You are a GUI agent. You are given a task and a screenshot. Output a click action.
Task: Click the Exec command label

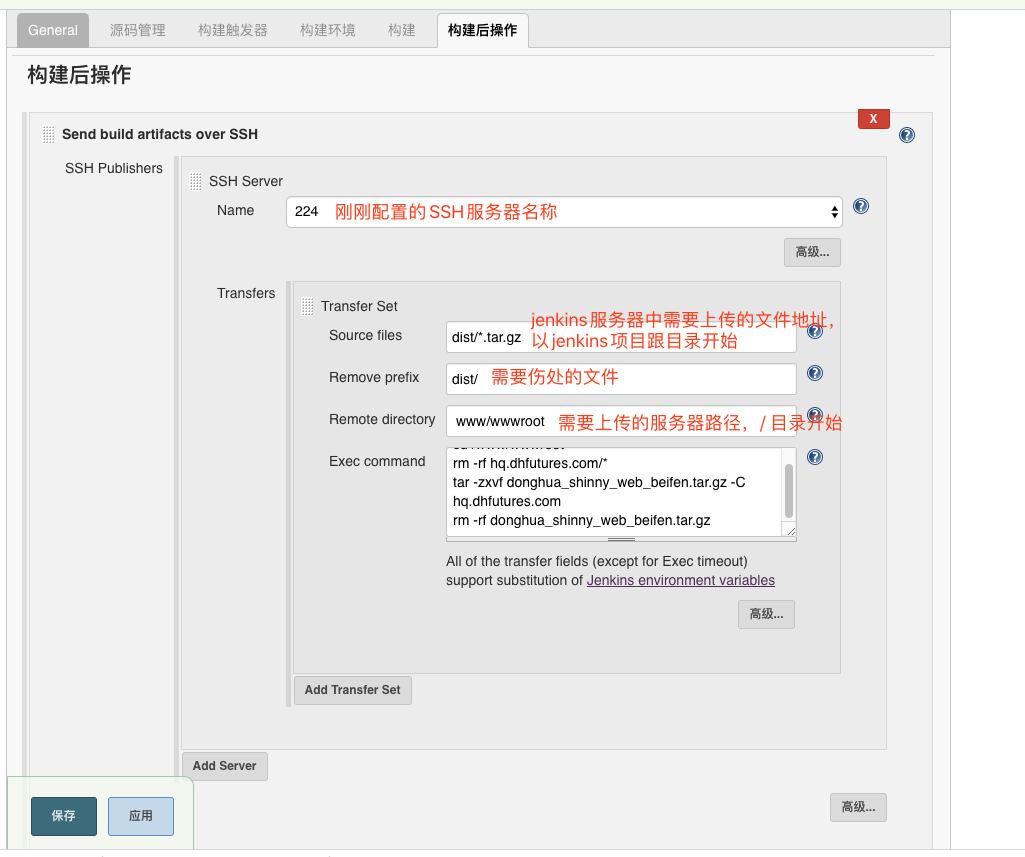coord(377,462)
